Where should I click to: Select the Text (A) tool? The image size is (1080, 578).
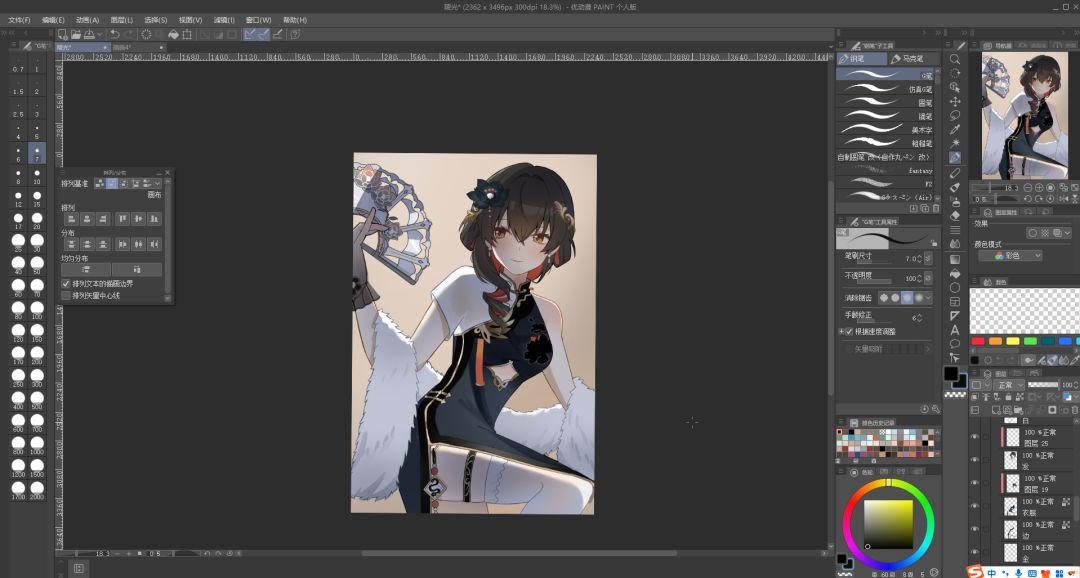point(955,329)
